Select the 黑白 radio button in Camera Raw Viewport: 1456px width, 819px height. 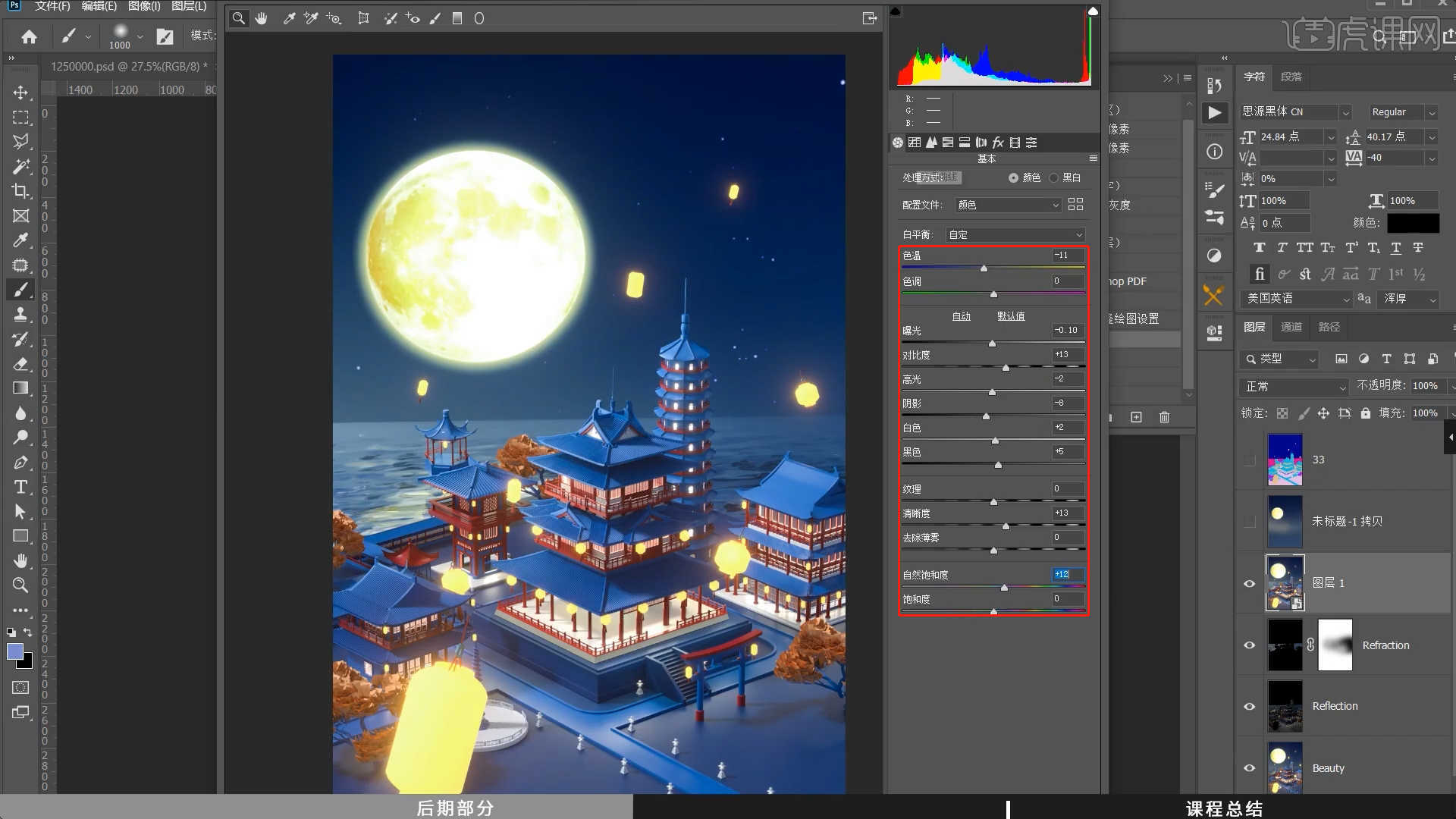click(x=1054, y=177)
